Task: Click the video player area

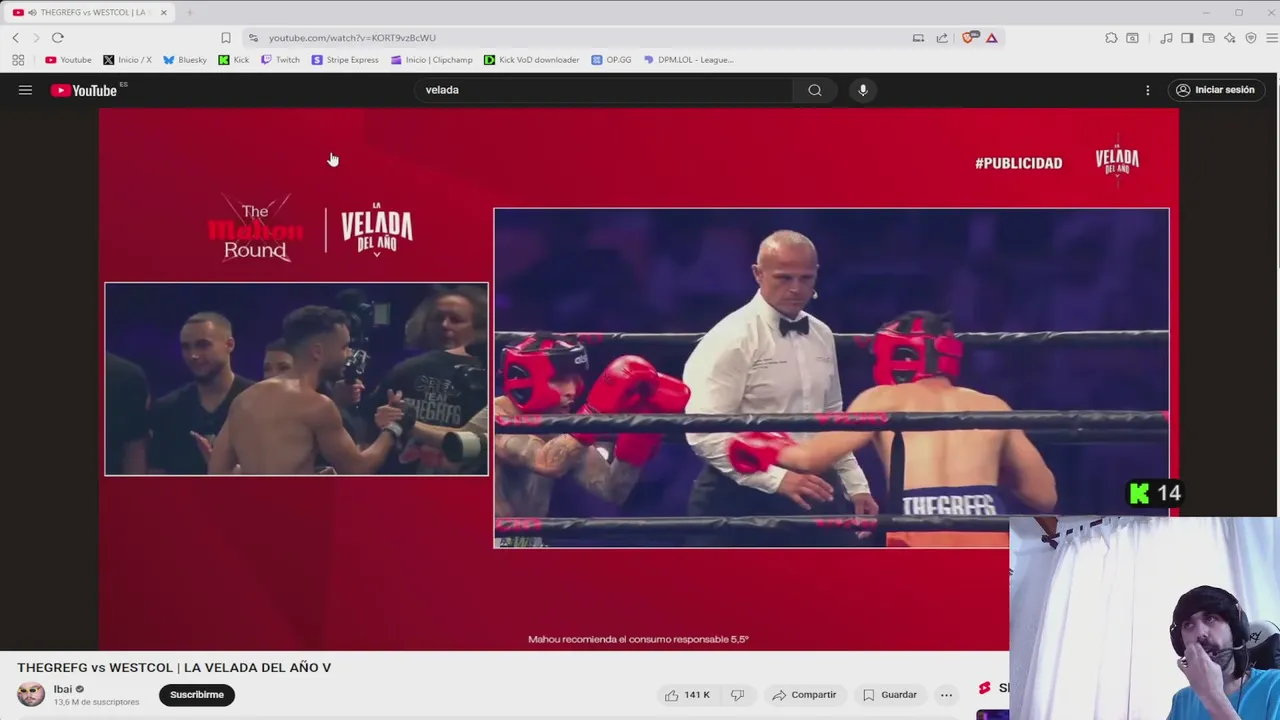Action: tap(638, 380)
